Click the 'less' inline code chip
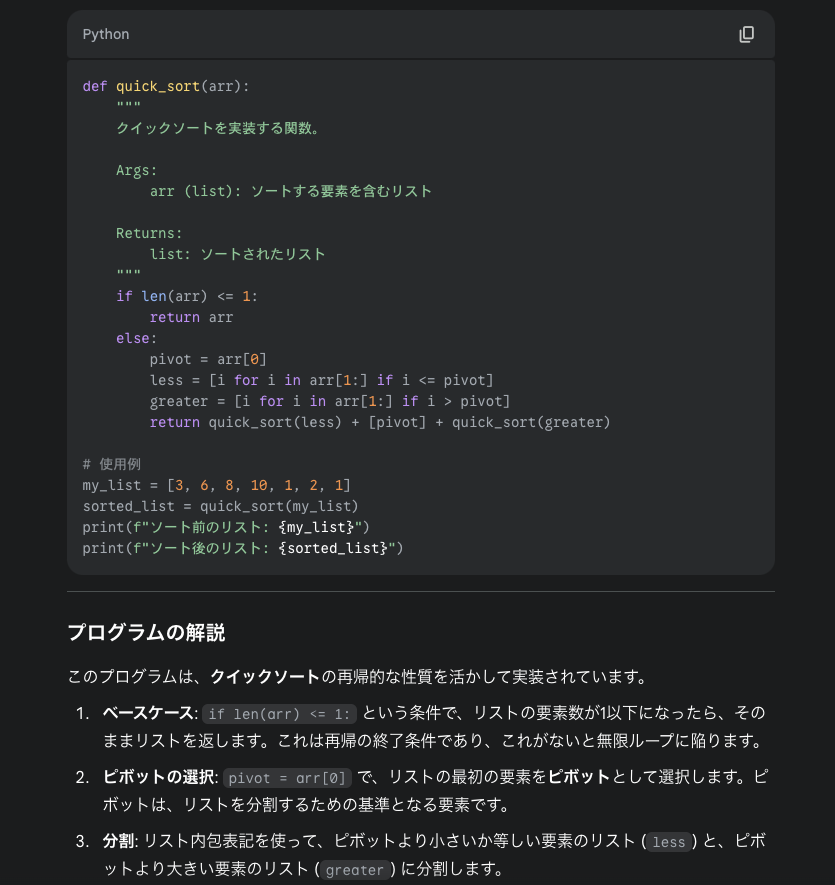This screenshot has width=835, height=885. (668, 842)
